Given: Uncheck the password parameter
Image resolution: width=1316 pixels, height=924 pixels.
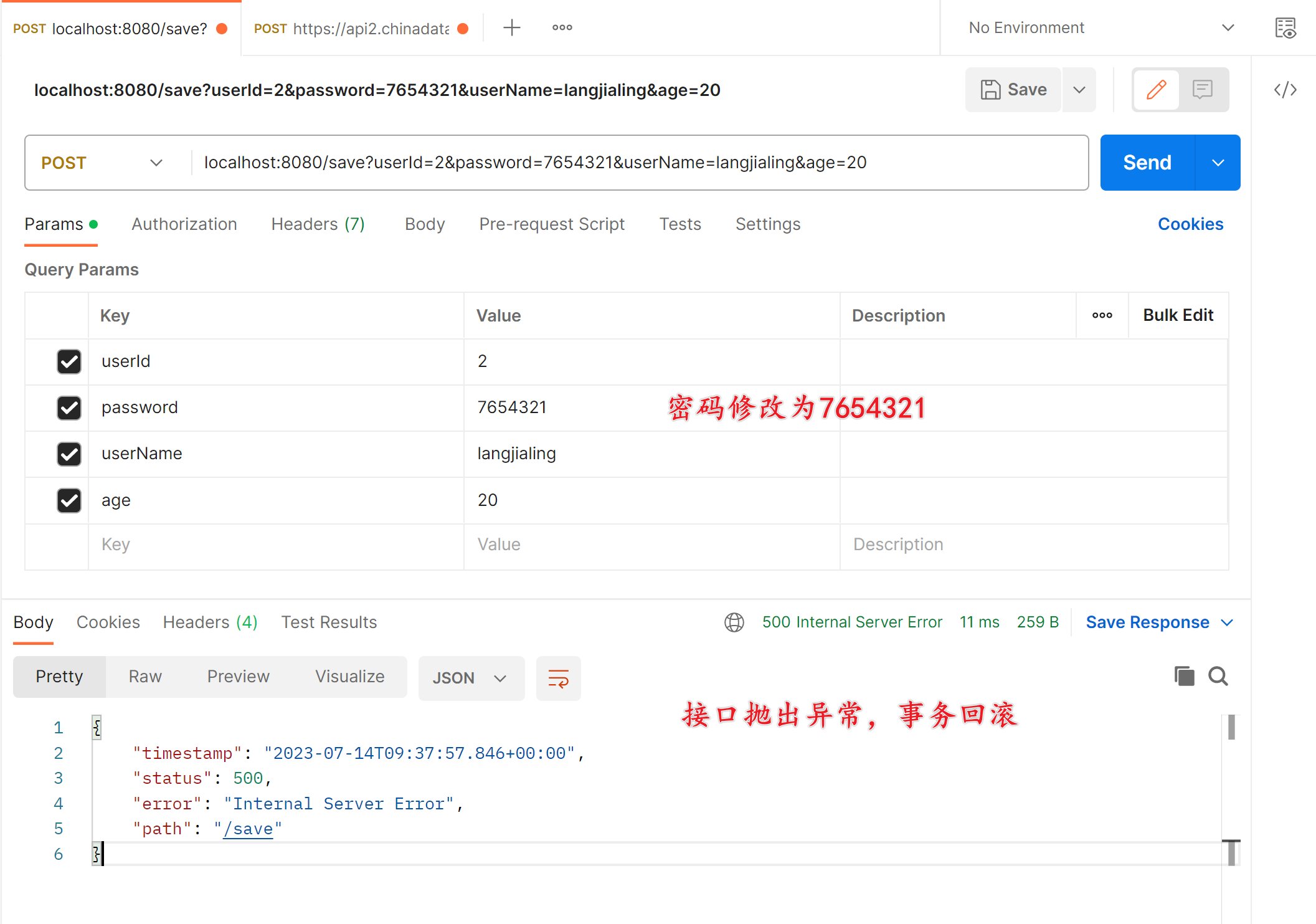Looking at the screenshot, I should pos(69,407).
